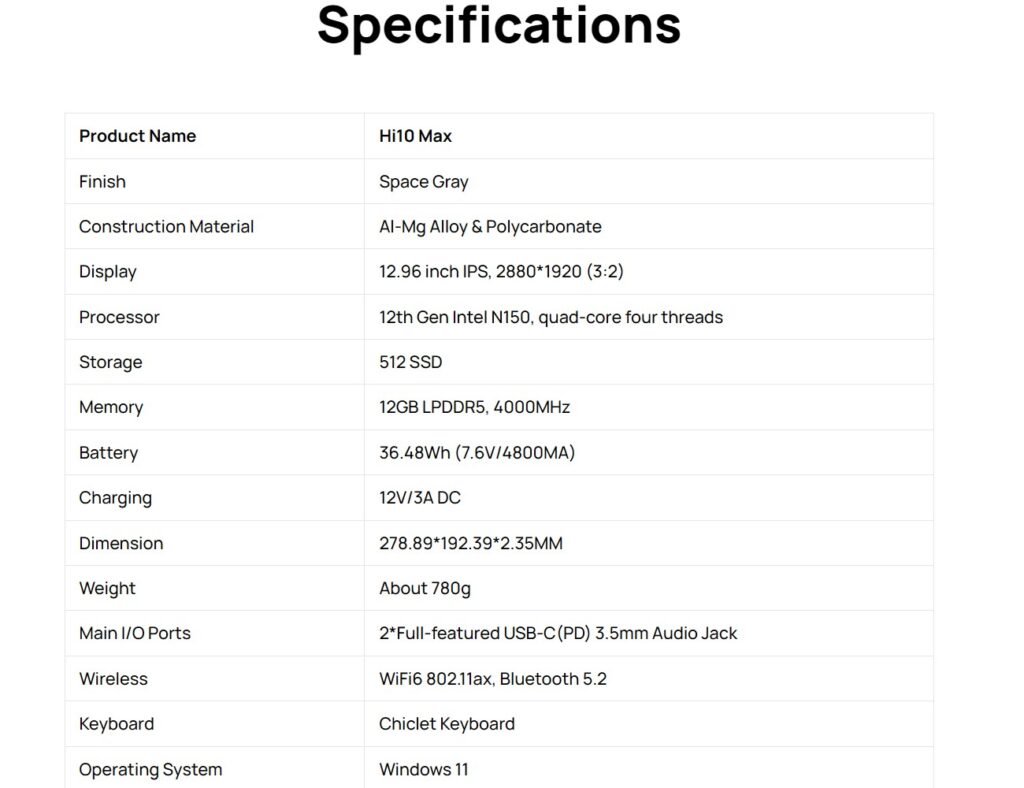Click the Chiclet Keyboard value

446,724
